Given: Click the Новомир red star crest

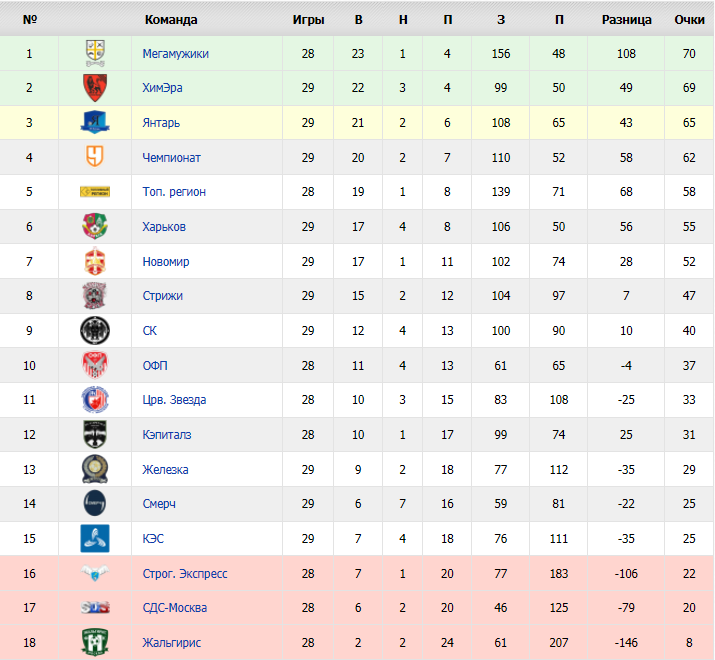Looking at the screenshot, I should [95, 261].
